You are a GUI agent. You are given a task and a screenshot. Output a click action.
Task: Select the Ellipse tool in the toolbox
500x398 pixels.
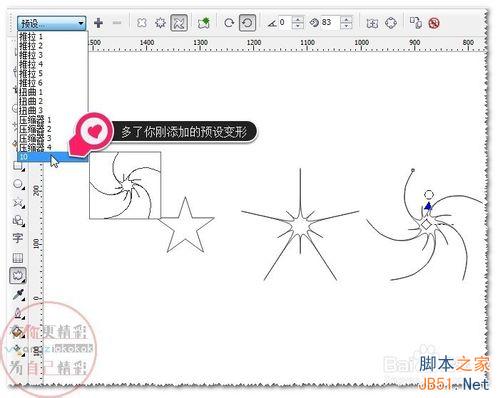pyautogui.click(x=18, y=184)
